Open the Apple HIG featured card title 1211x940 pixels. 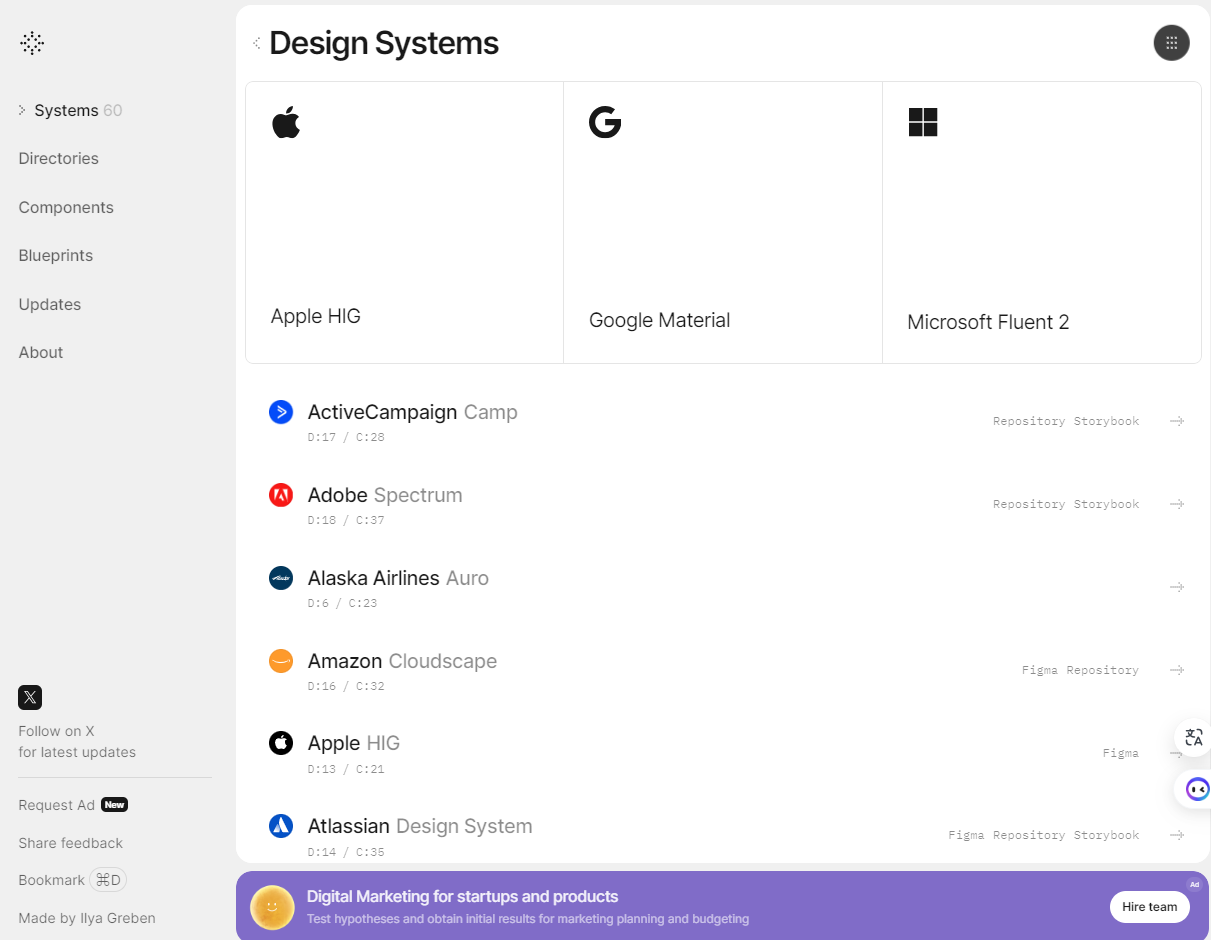(315, 316)
